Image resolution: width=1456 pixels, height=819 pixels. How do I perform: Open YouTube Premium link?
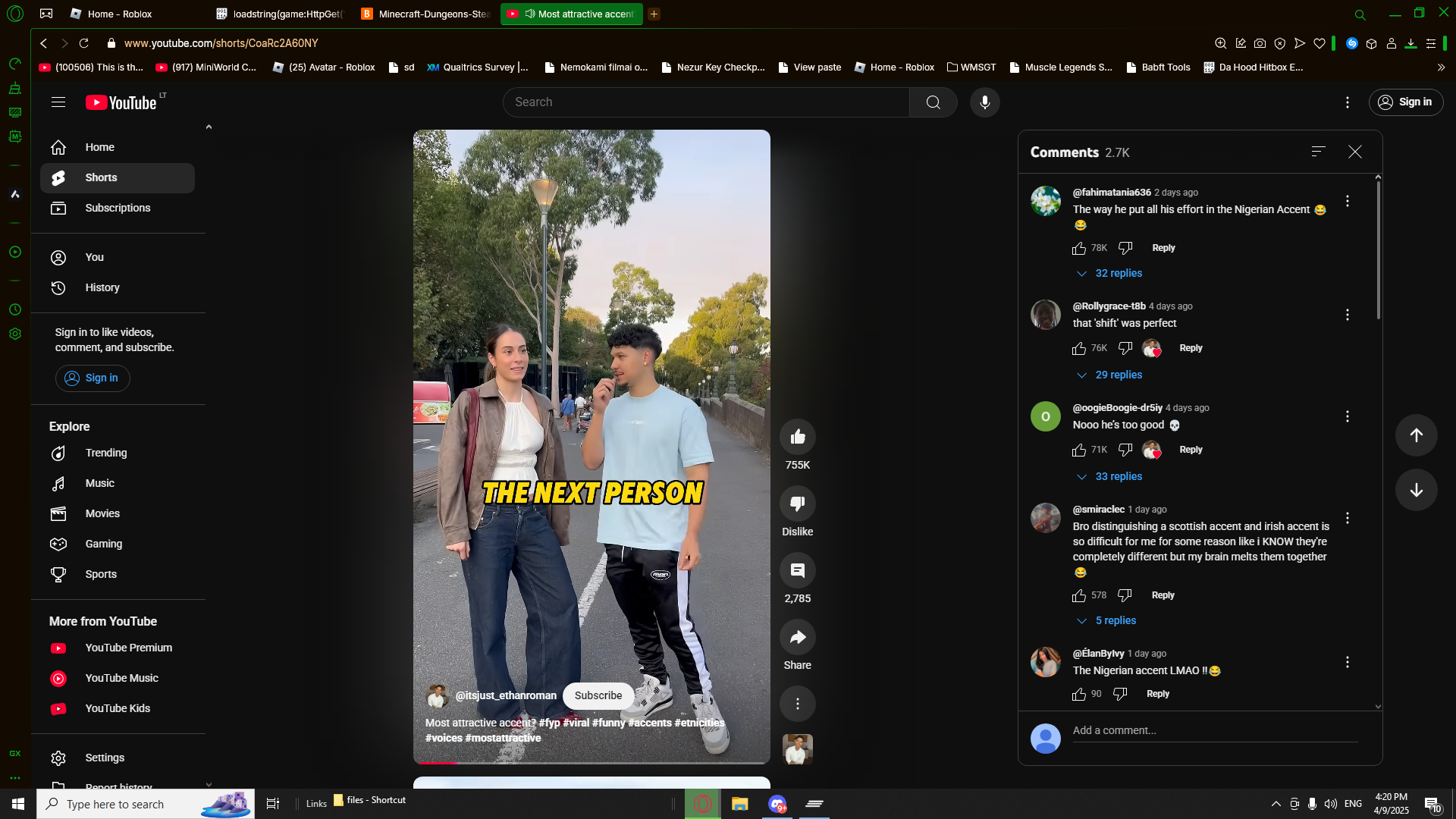click(118, 648)
